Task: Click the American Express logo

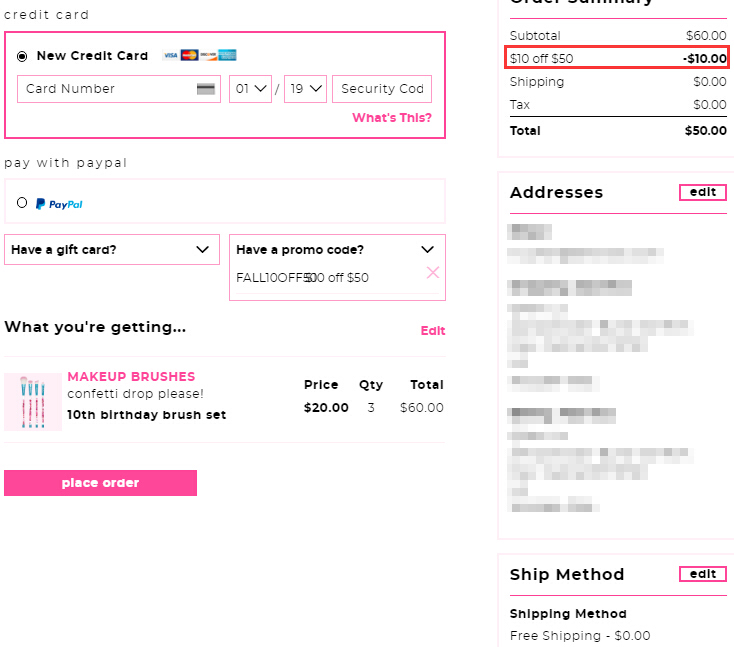Action: (x=227, y=55)
